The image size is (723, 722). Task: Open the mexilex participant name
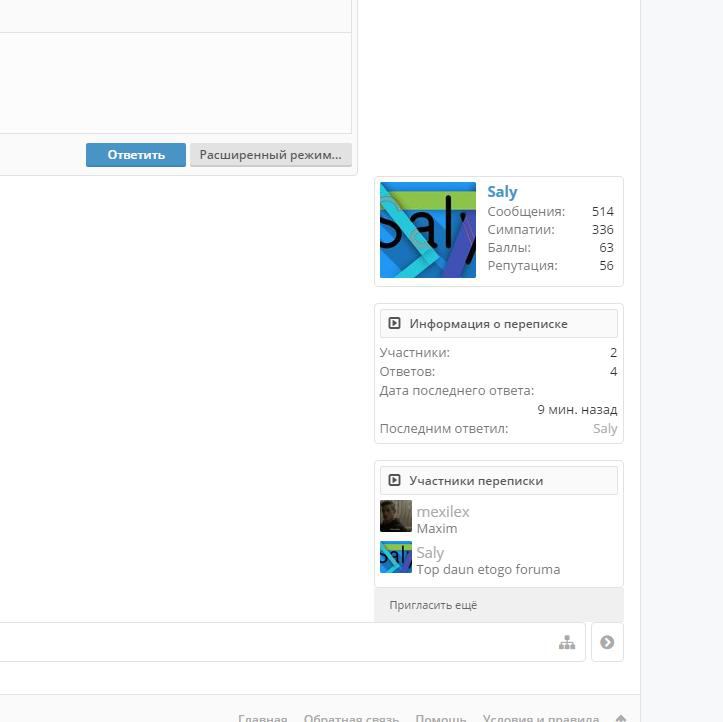(443, 512)
